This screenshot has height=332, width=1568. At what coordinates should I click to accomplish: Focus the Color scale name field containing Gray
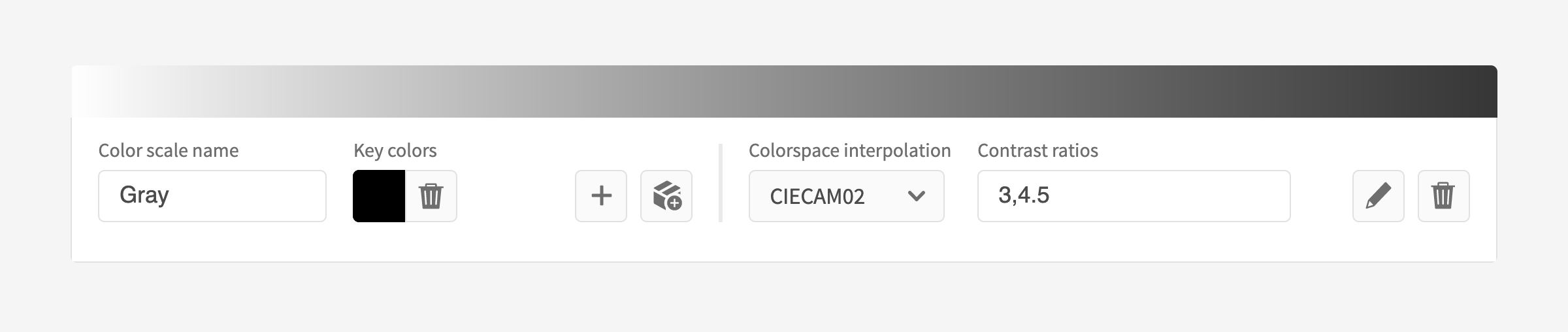pos(212,196)
